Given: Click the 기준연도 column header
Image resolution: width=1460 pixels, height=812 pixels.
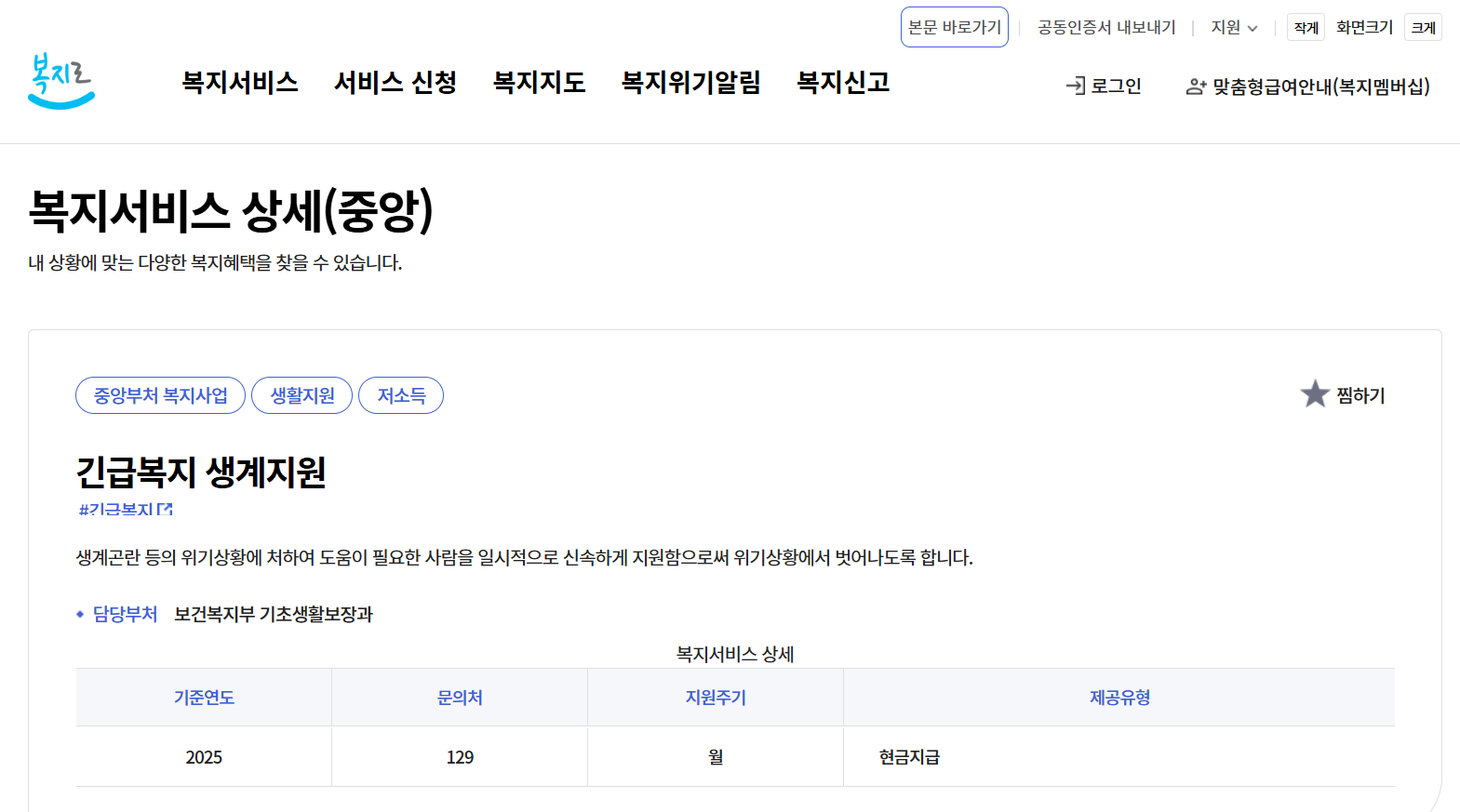Looking at the screenshot, I should pyautogui.click(x=204, y=698).
